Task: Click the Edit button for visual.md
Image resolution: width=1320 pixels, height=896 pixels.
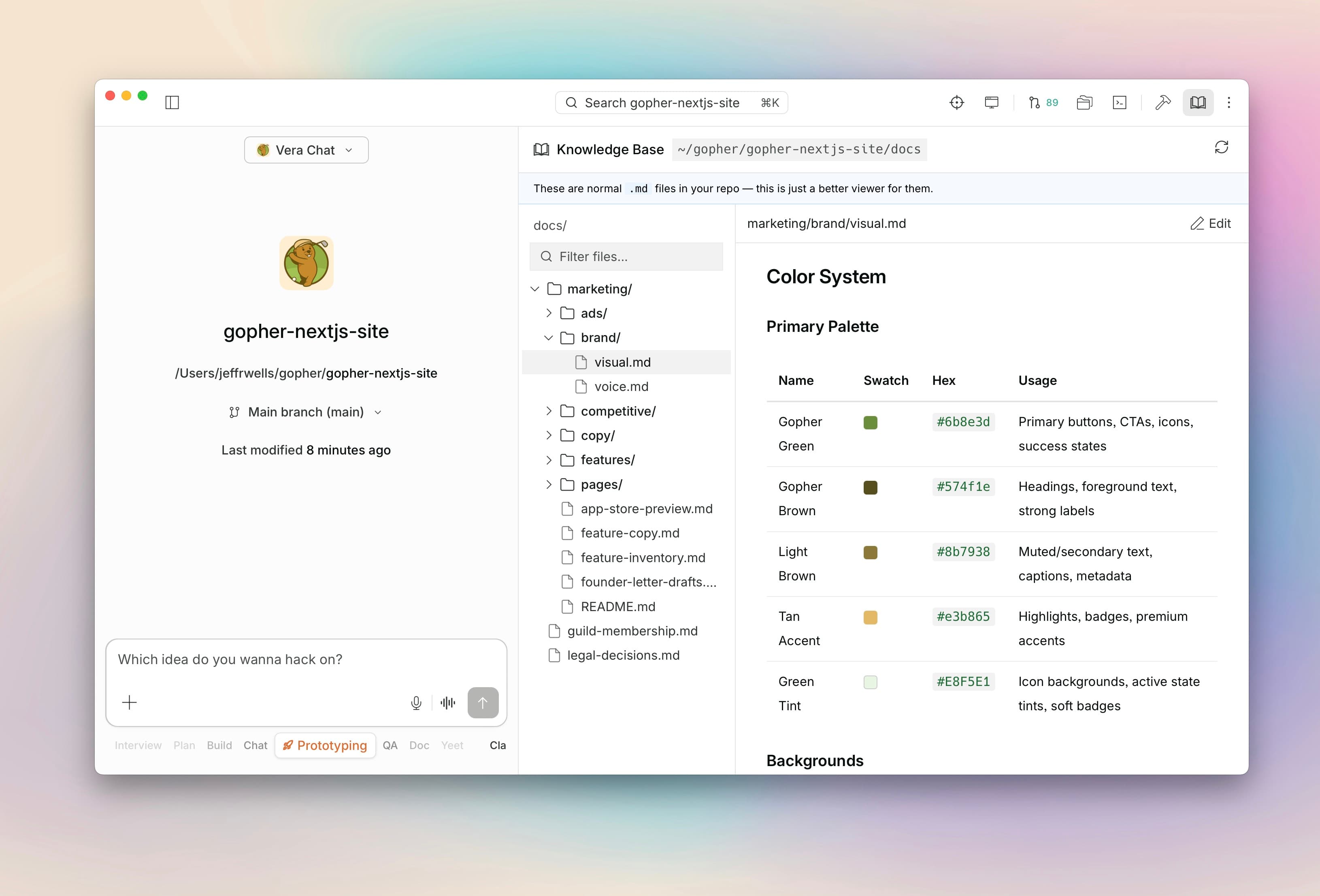Action: click(1210, 223)
